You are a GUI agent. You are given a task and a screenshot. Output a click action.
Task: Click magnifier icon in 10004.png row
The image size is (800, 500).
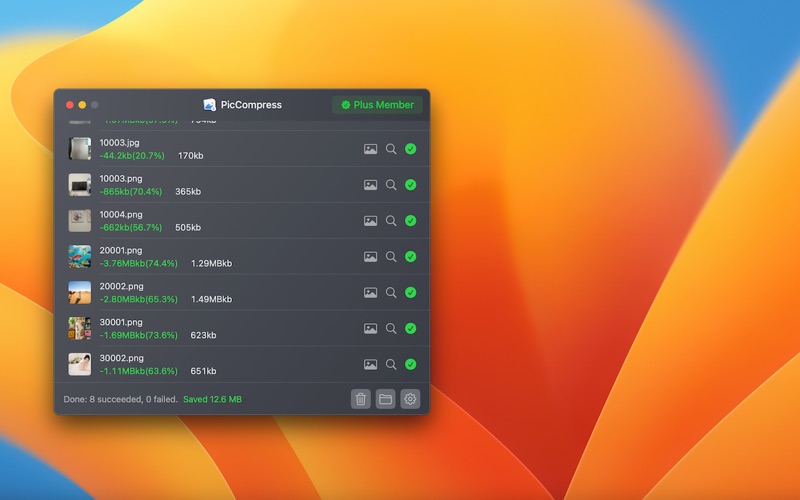pos(391,221)
